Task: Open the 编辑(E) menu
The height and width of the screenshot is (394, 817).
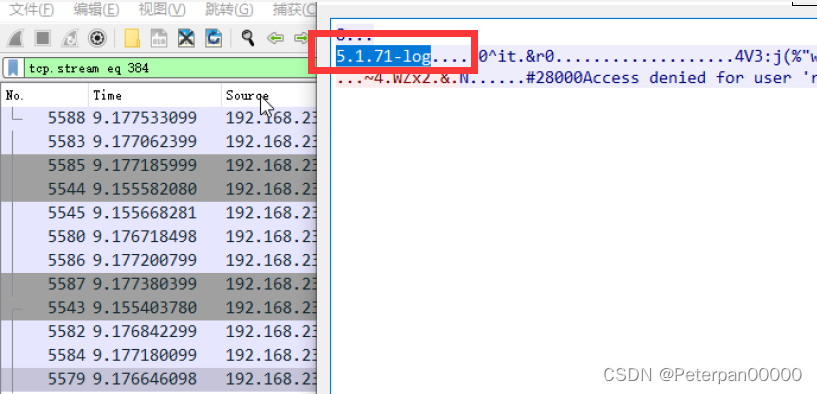Action: point(96,9)
